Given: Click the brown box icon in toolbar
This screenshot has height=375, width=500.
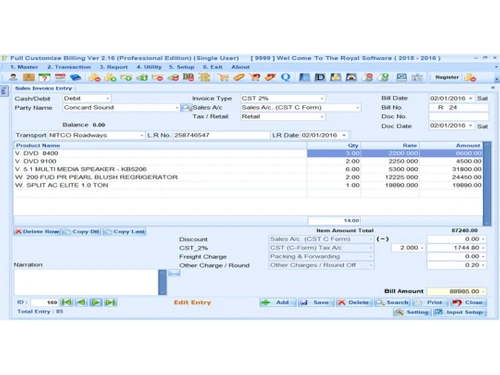Looking at the screenshot, I should (x=29, y=77).
